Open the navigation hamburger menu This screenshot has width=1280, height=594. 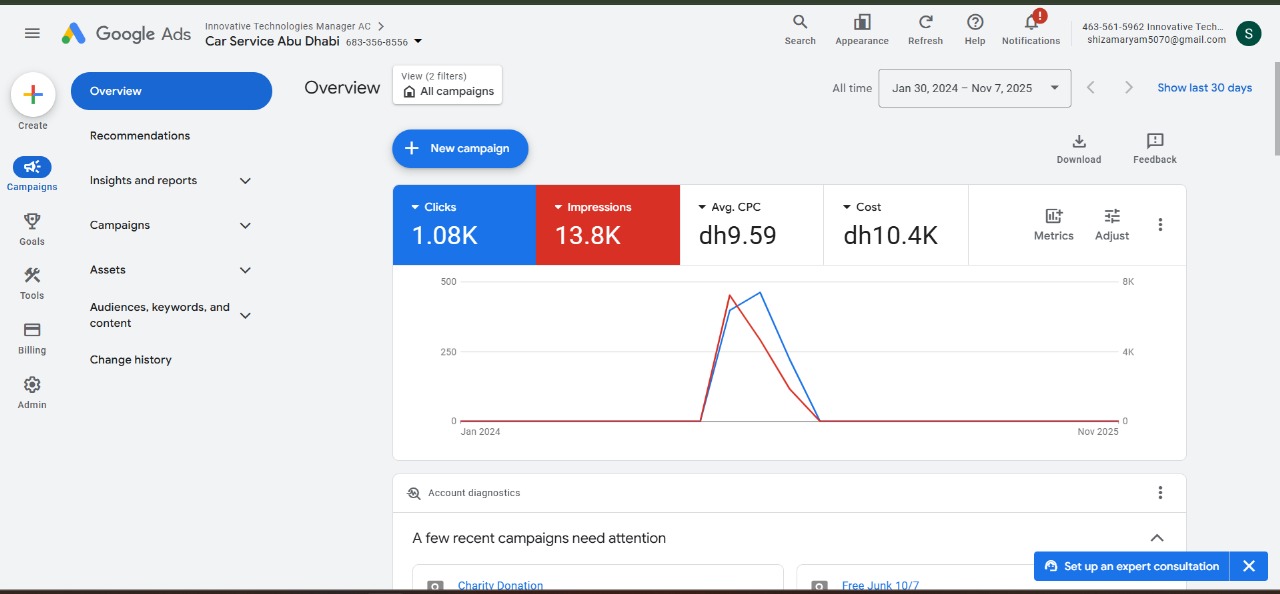31,32
